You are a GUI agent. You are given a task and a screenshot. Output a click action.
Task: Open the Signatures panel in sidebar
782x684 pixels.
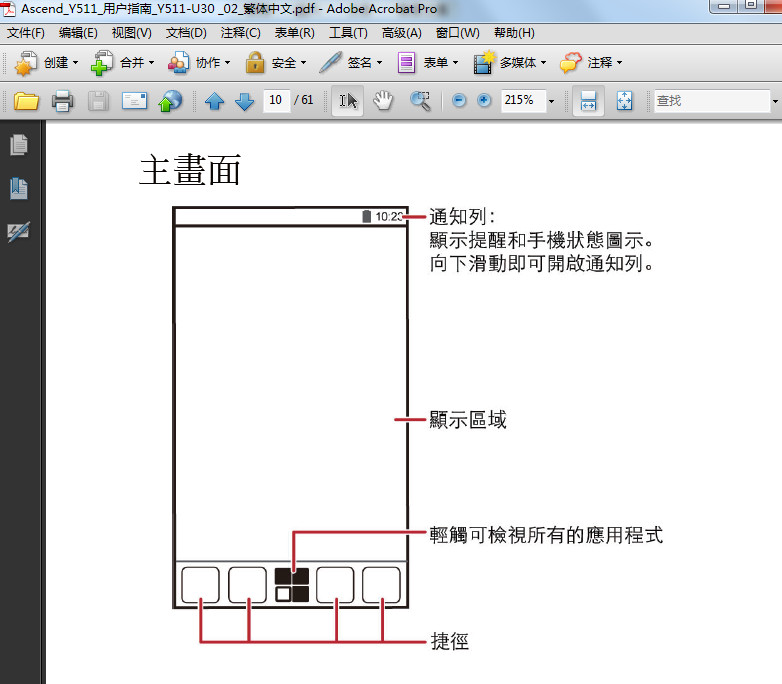pos(19,232)
